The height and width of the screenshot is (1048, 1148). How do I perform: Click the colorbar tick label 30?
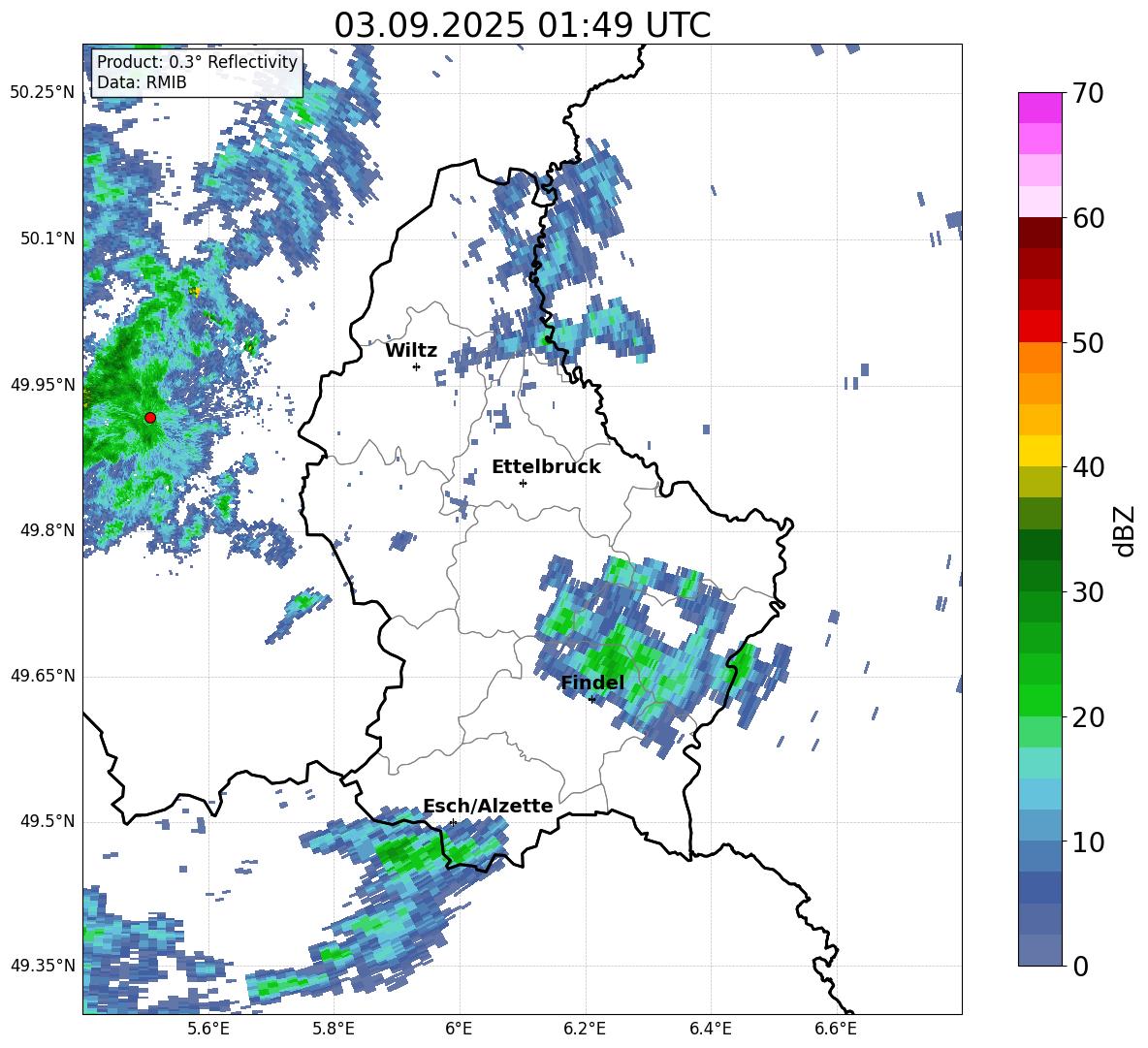pyautogui.click(x=1087, y=592)
